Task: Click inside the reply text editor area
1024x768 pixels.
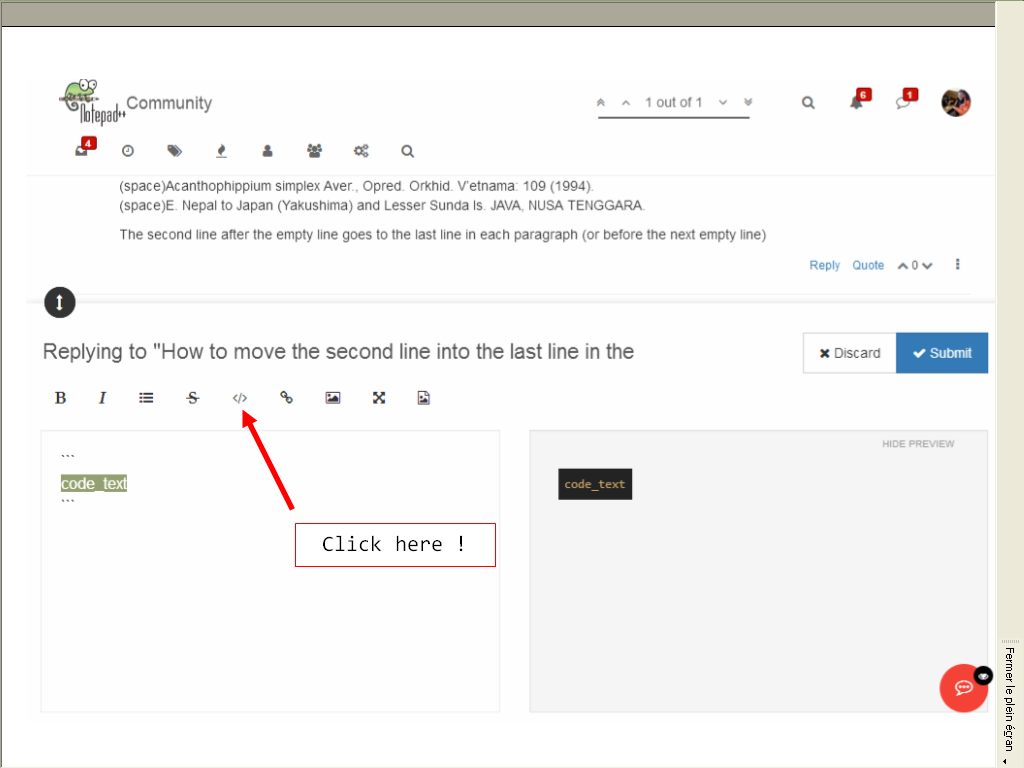Action: pos(270,571)
